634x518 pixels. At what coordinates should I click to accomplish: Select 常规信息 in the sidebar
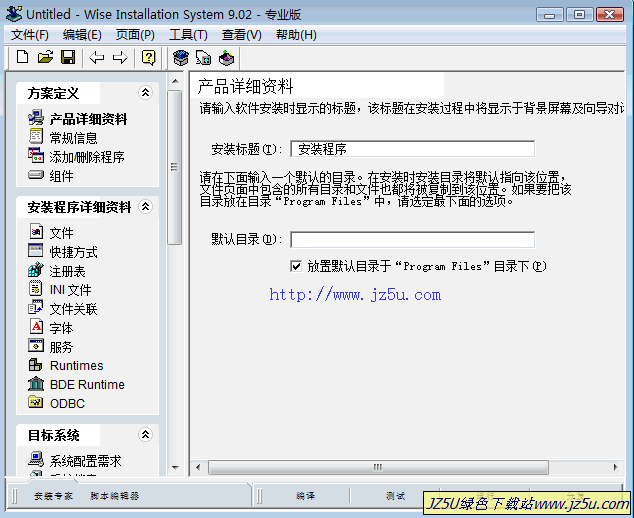point(73,138)
